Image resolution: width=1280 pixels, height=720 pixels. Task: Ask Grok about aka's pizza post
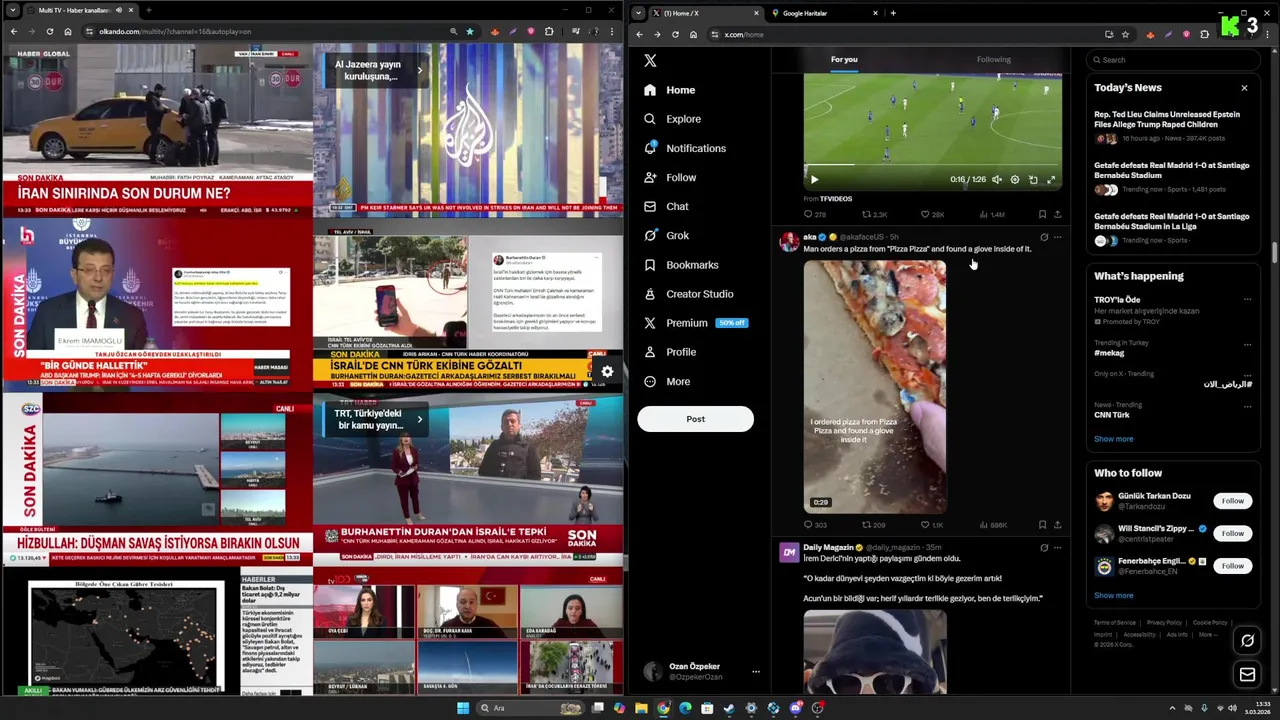point(1043,237)
